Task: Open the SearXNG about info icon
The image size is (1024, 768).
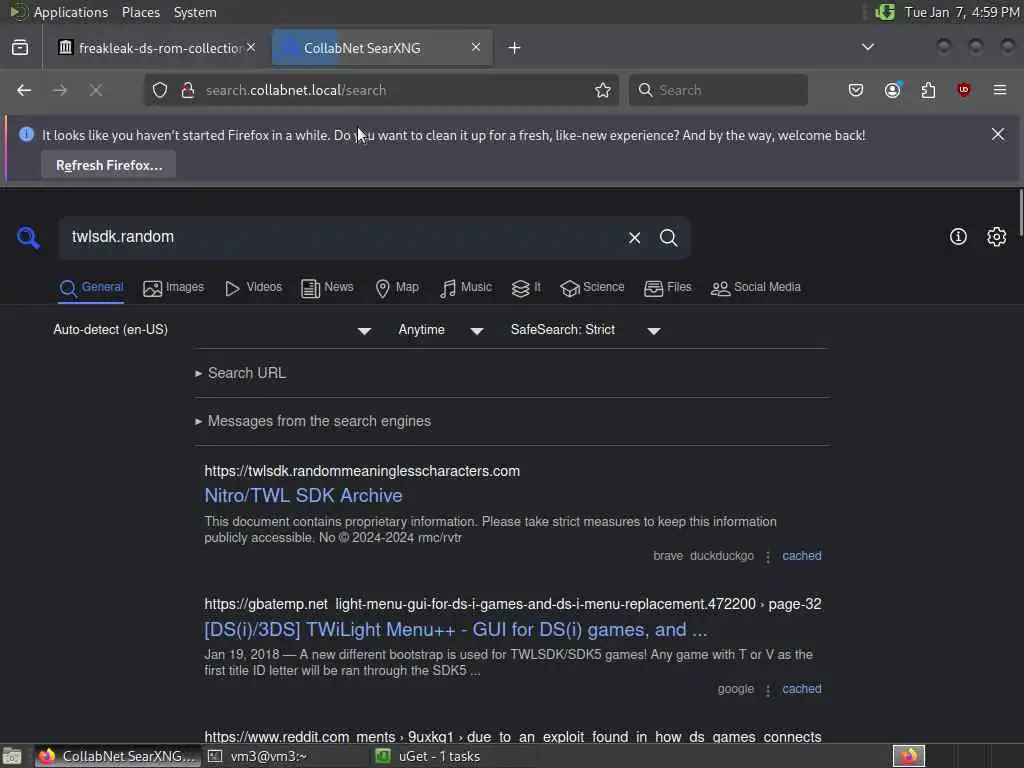Action: click(x=958, y=236)
